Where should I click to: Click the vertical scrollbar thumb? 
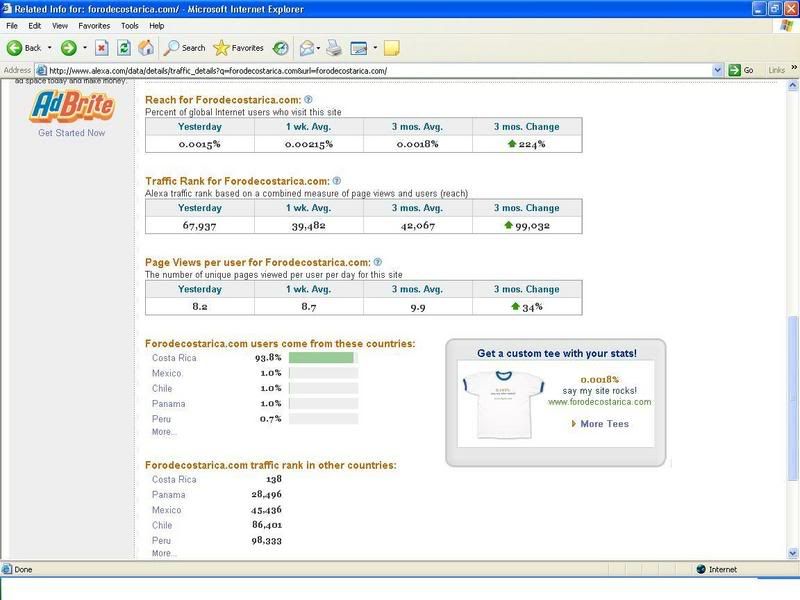793,398
